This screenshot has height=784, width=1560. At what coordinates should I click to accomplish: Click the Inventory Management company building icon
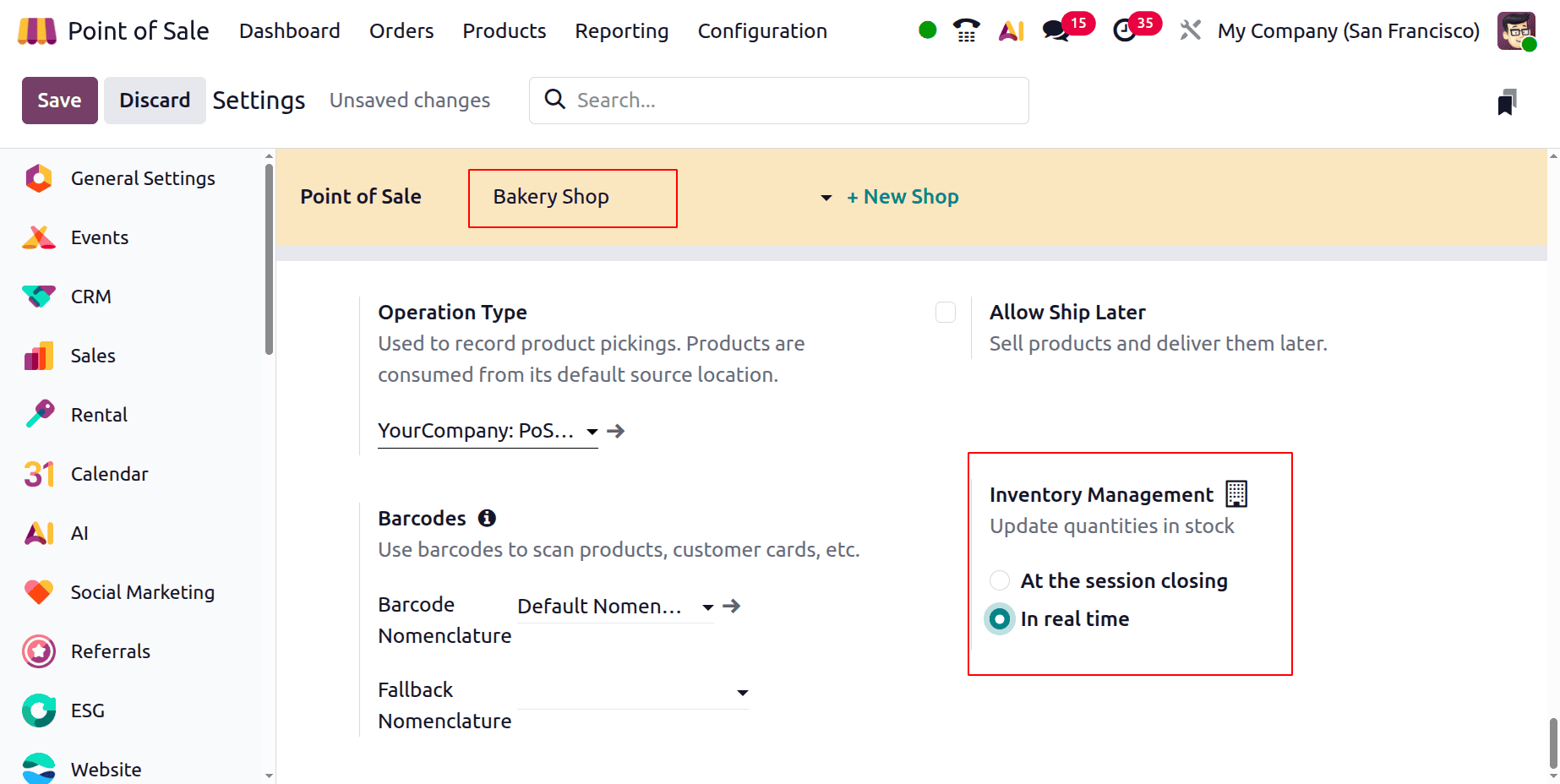pos(1236,494)
